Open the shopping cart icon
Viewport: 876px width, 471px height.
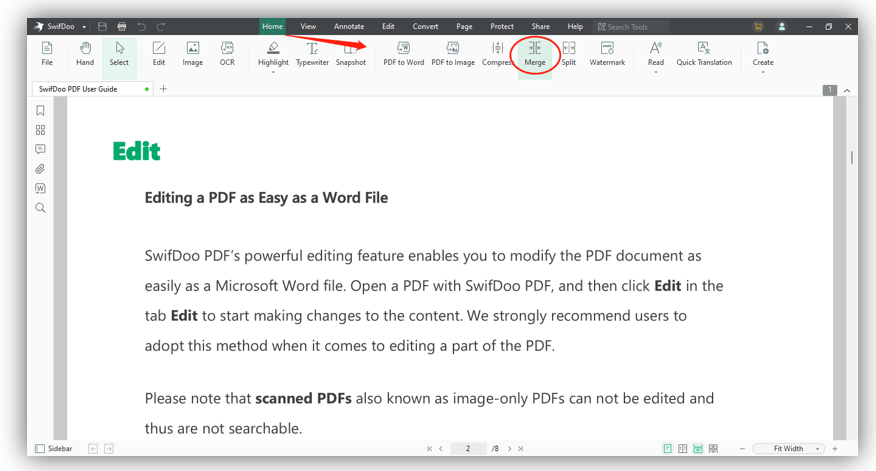(758, 26)
